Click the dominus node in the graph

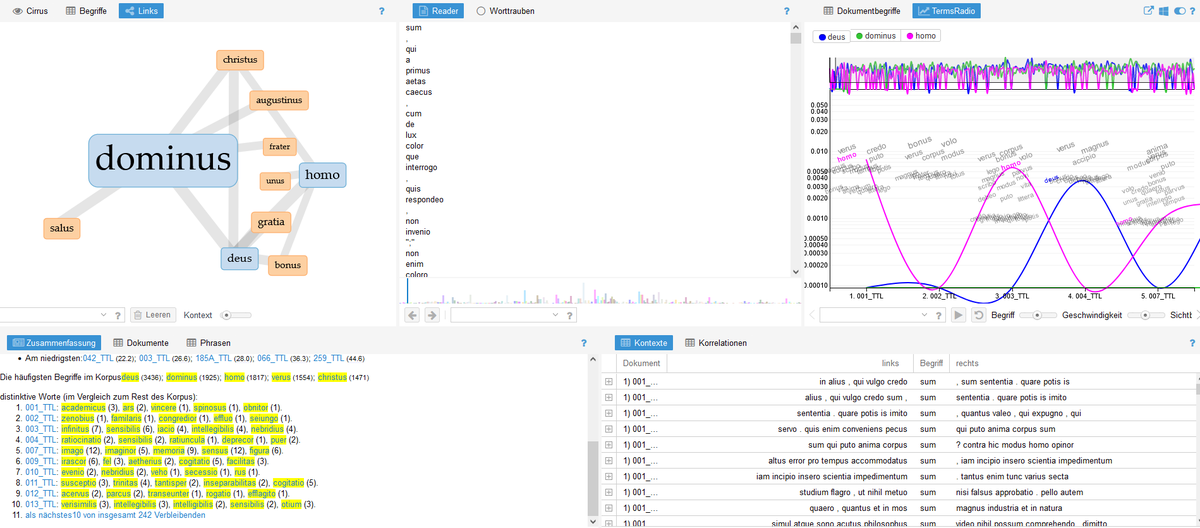coord(163,161)
